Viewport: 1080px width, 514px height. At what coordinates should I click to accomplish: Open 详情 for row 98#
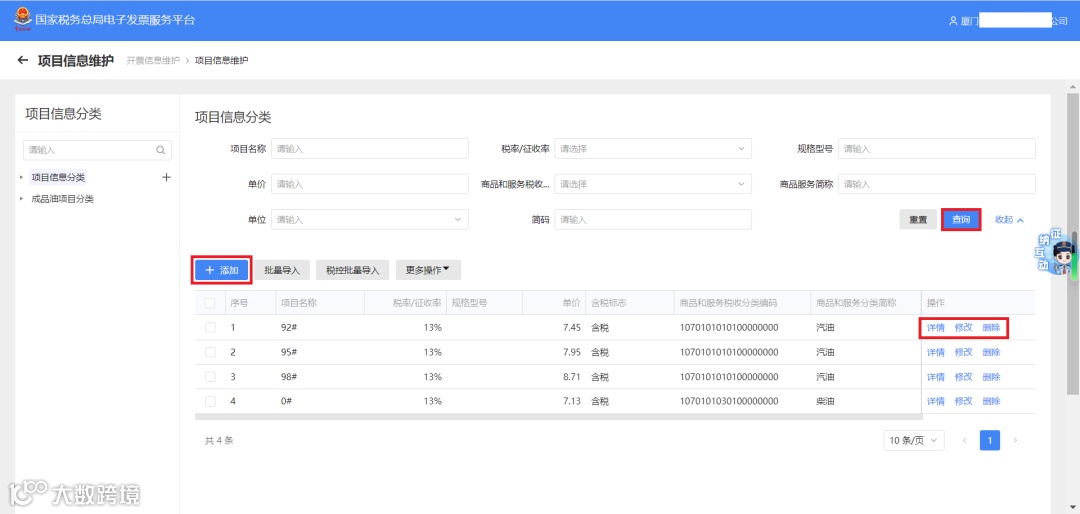tap(935, 377)
